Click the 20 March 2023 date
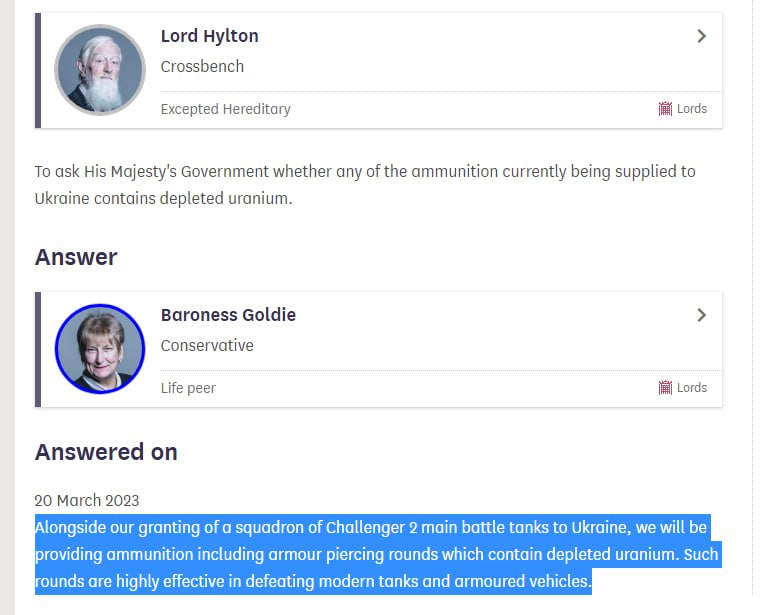The image size is (772, 615). click(x=87, y=500)
